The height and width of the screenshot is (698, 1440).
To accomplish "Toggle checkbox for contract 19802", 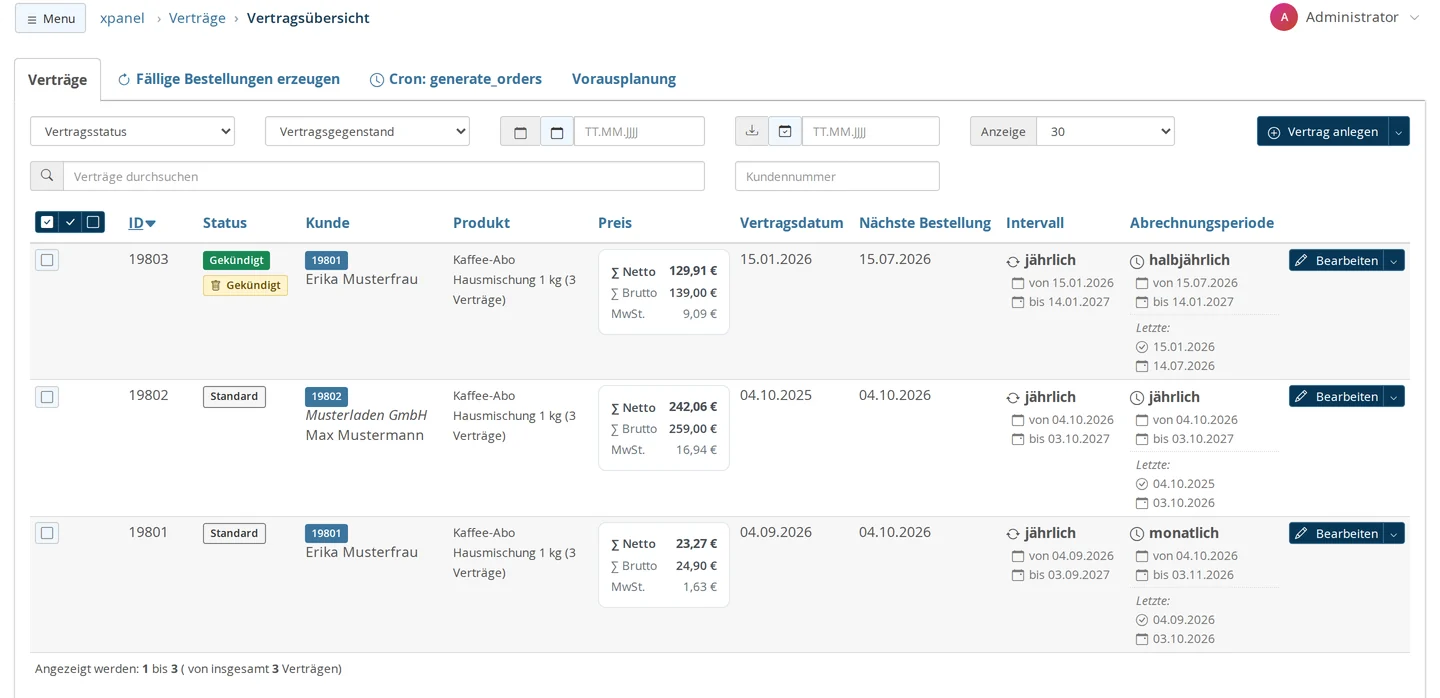I will pyautogui.click(x=47, y=397).
